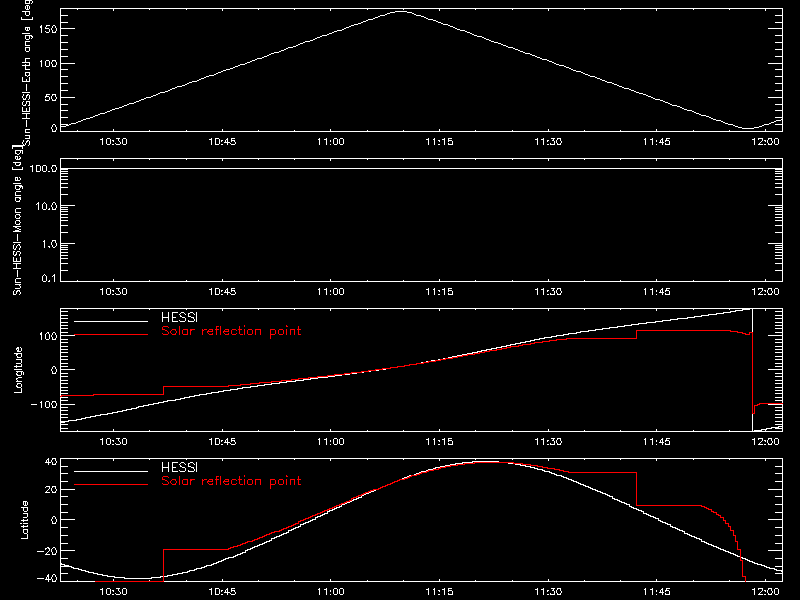The height and width of the screenshot is (600, 800).
Task: Click 11:15 label under Latitude plot
Action: point(439,592)
